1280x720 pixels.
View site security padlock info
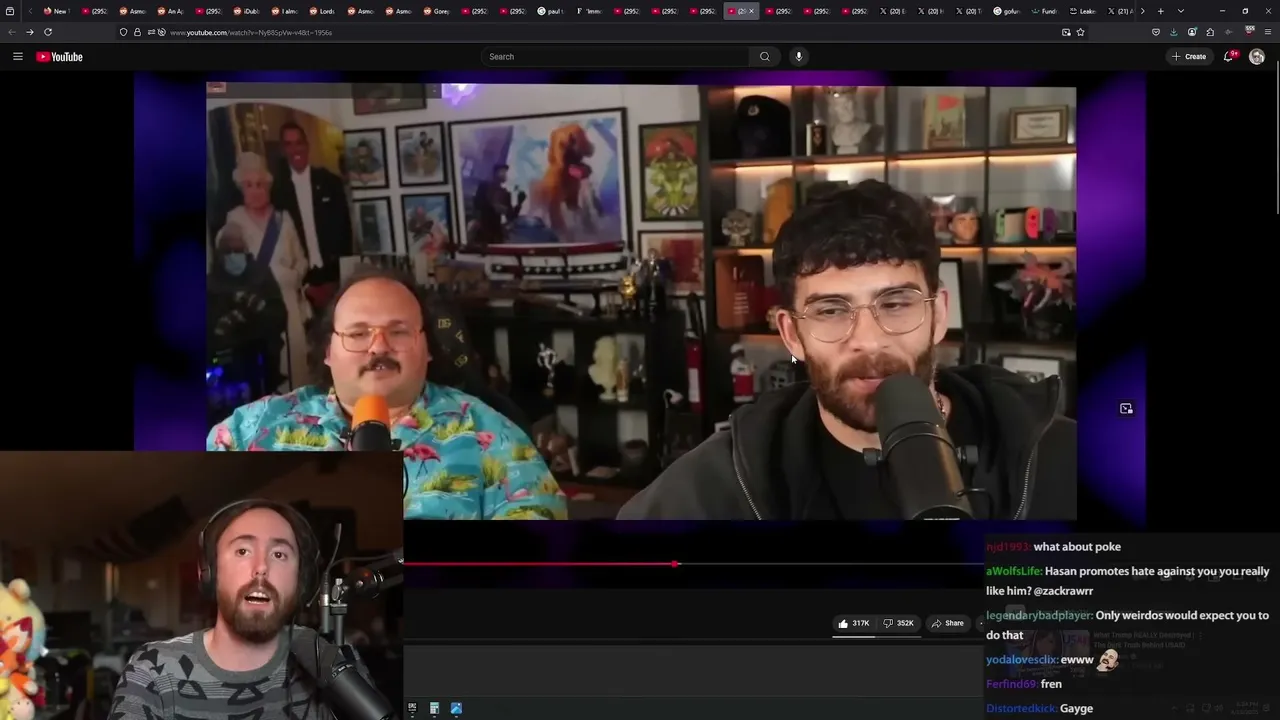138,32
